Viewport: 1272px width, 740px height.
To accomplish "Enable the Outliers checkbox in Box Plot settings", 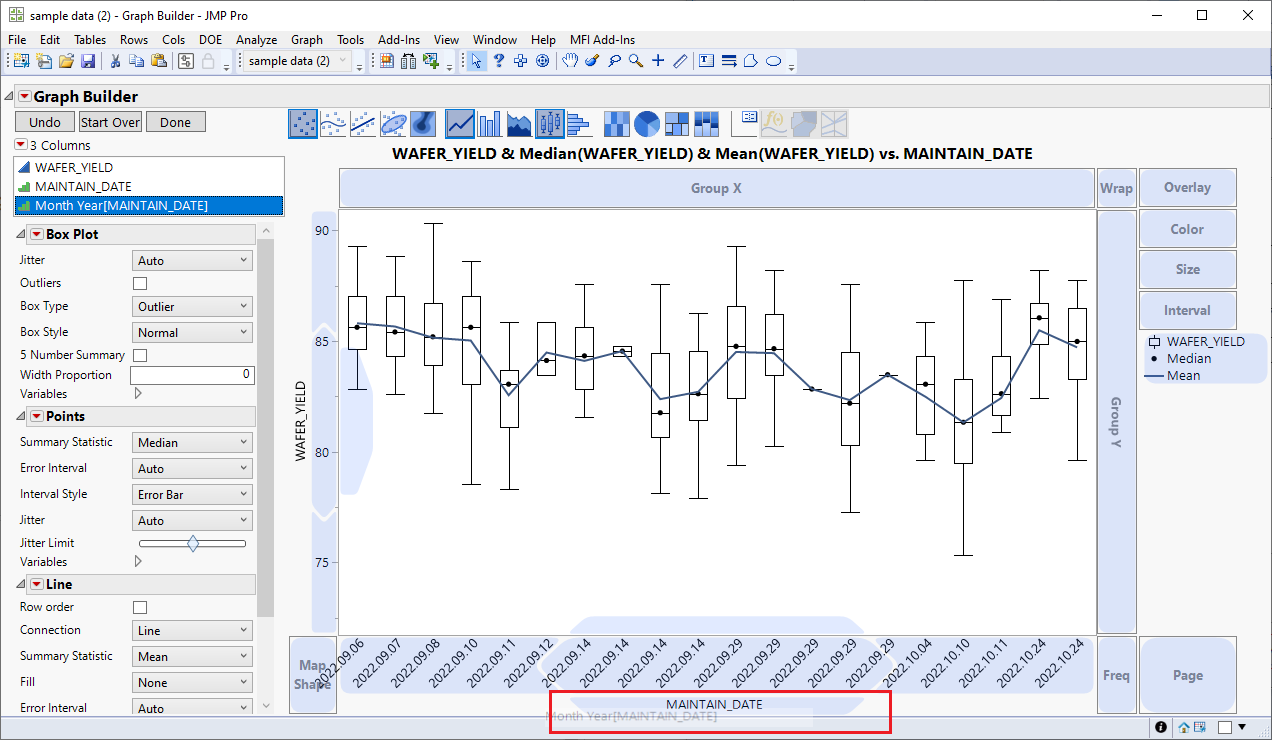I will [139, 283].
